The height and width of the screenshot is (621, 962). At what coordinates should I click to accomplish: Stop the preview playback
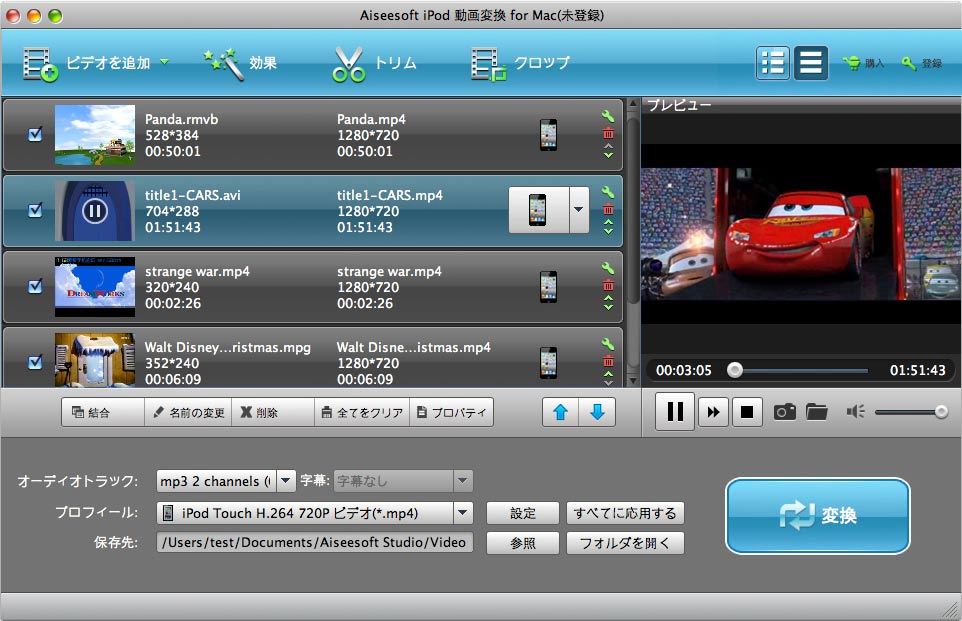[x=746, y=412]
